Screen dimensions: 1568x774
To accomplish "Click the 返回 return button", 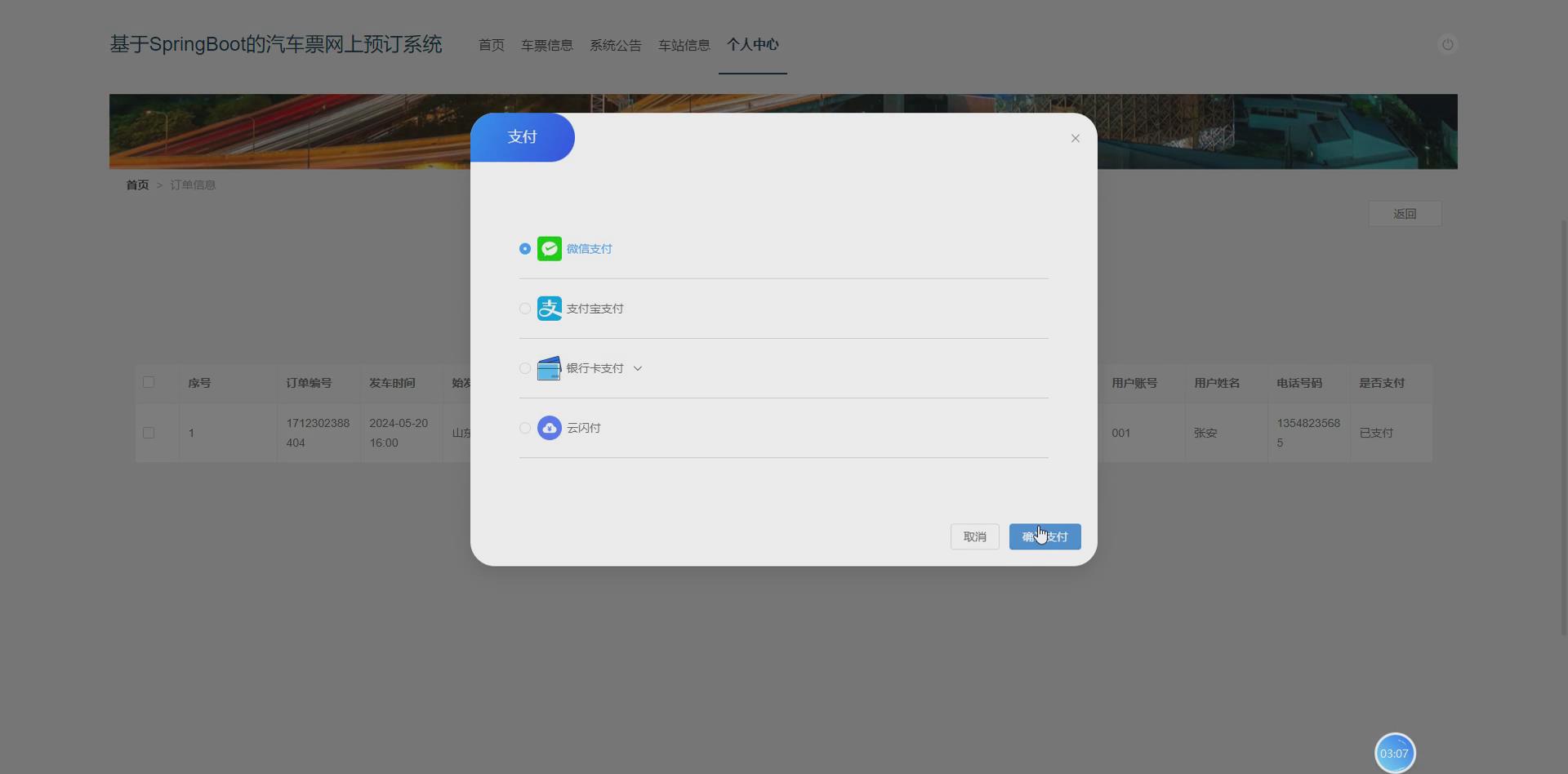I will click(1404, 213).
